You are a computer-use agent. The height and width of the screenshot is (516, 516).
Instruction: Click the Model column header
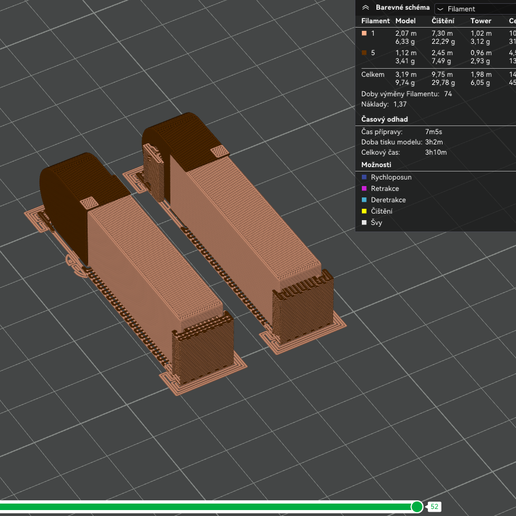click(x=405, y=21)
